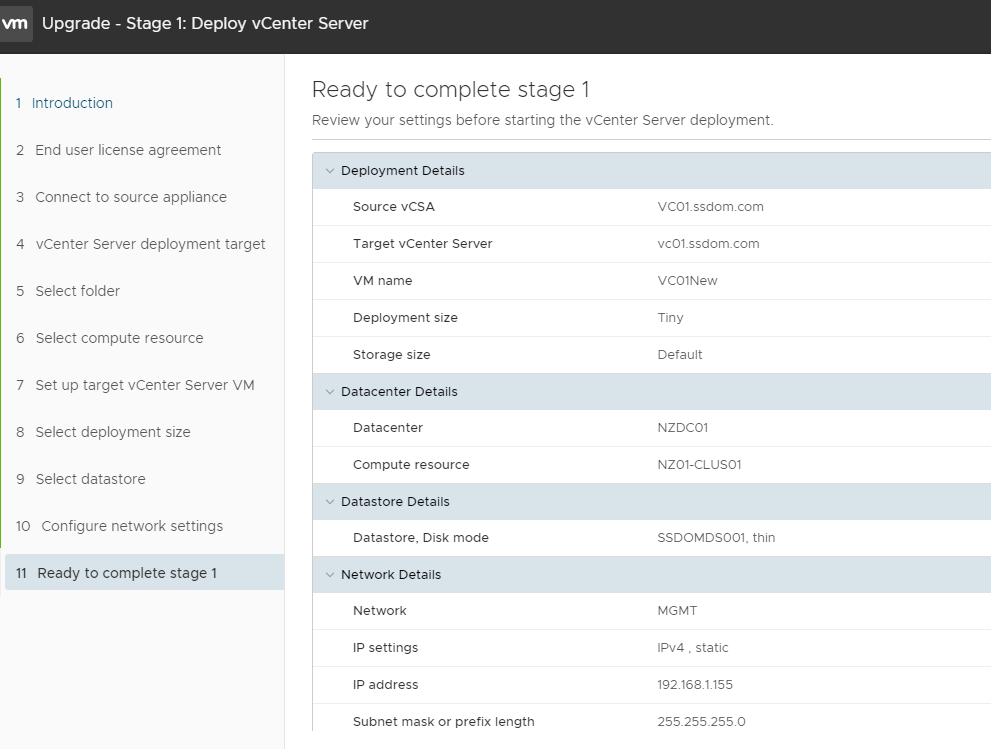Click the Deployment size value Tiny
The width and height of the screenshot is (991, 749).
[x=671, y=318]
